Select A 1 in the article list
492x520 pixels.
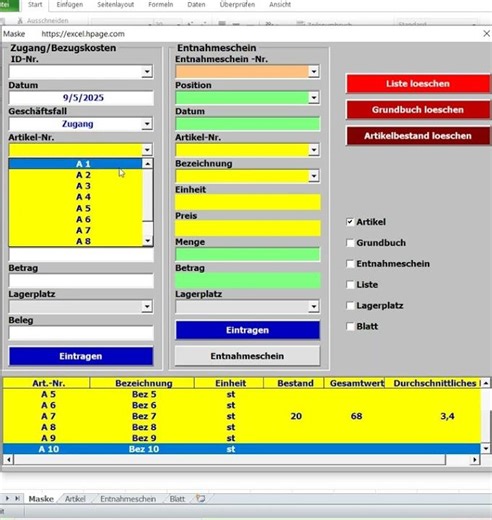coord(76,164)
